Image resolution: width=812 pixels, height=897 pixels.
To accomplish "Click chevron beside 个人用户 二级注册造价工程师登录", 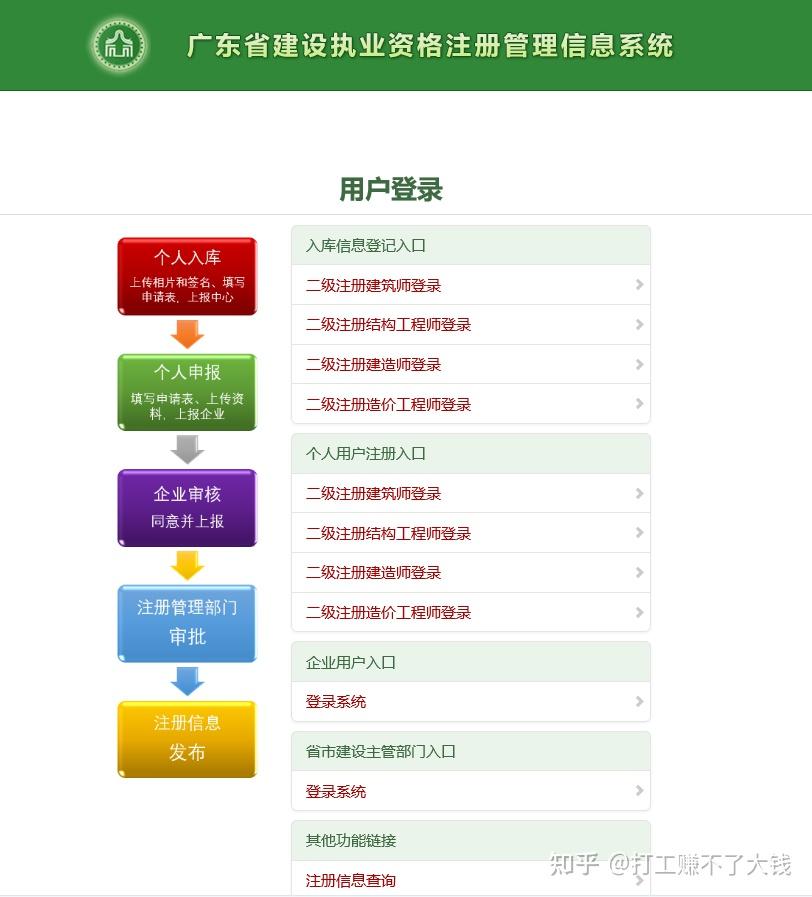I will click(640, 612).
